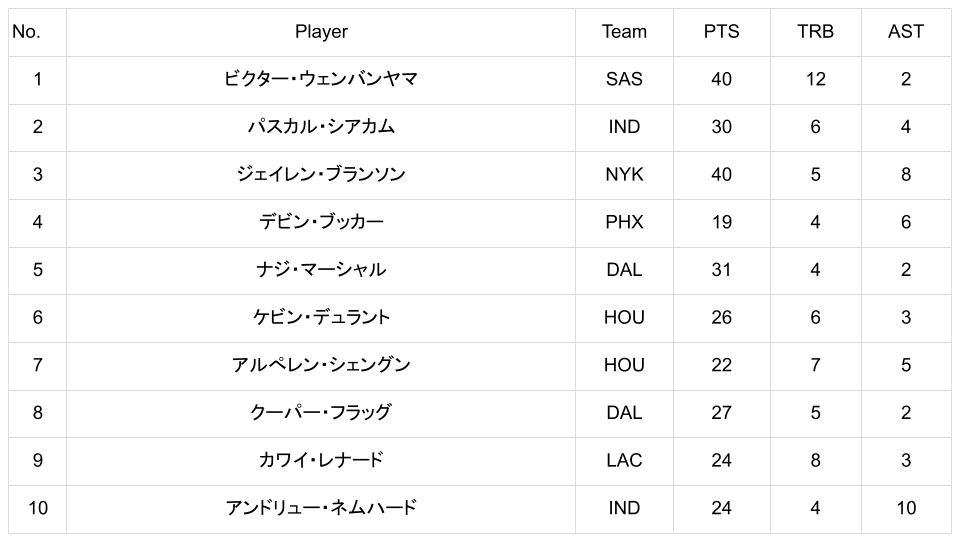Select the ビクター・ウェンバンヤマ player cell
960x540 pixels.
[x=321, y=79]
